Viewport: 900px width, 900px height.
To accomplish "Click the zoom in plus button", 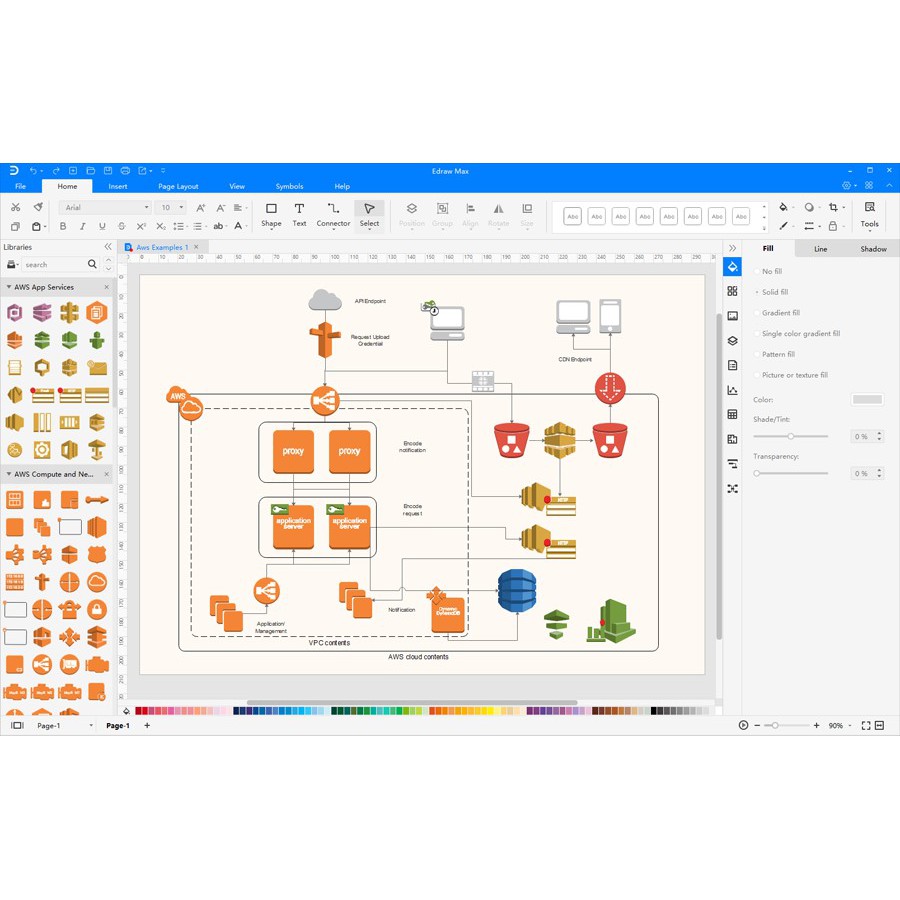I will pyautogui.click(x=816, y=726).
